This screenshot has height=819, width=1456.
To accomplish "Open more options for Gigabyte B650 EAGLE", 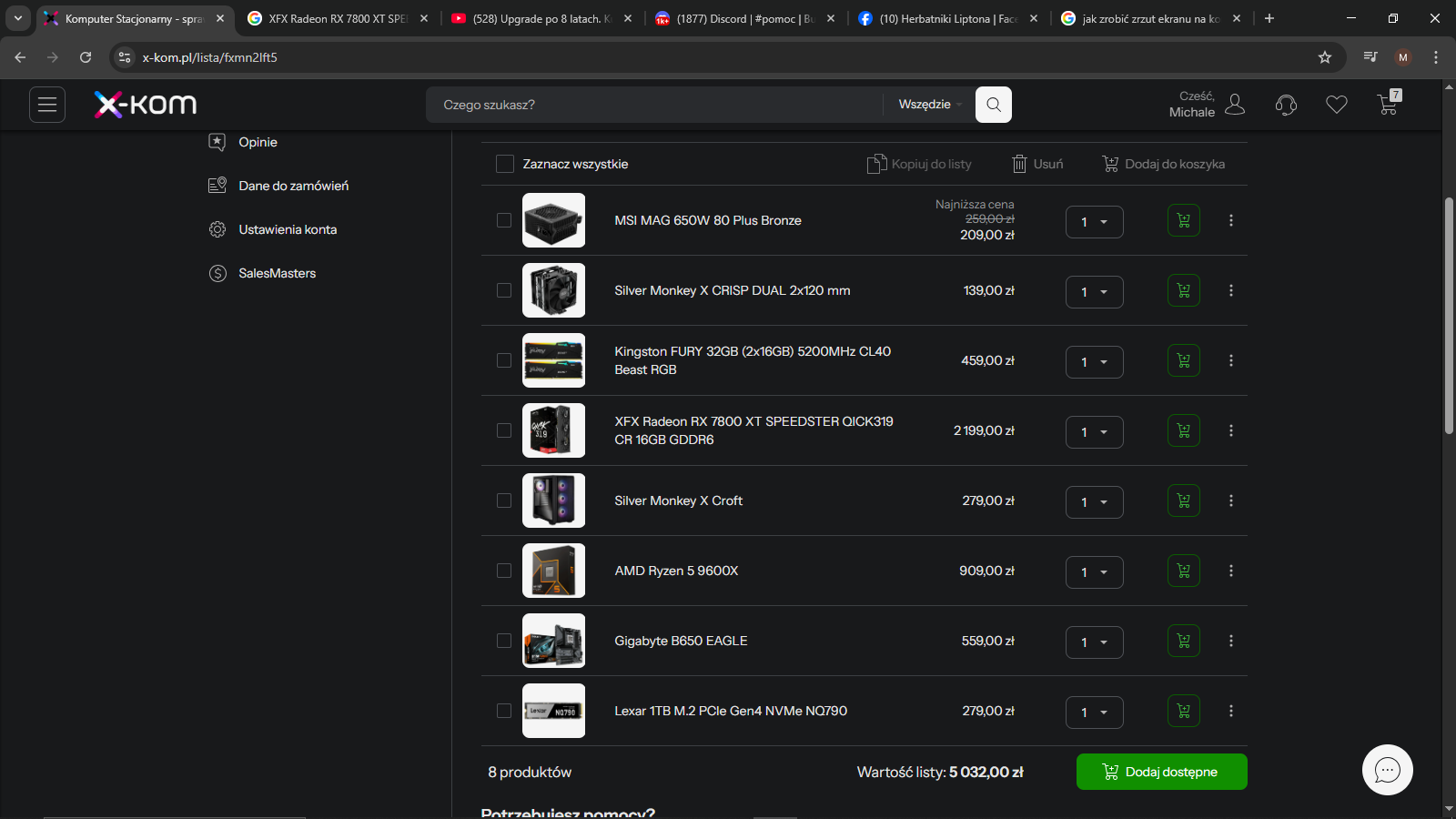I will pyautogui.click(x=1231, y=641).
